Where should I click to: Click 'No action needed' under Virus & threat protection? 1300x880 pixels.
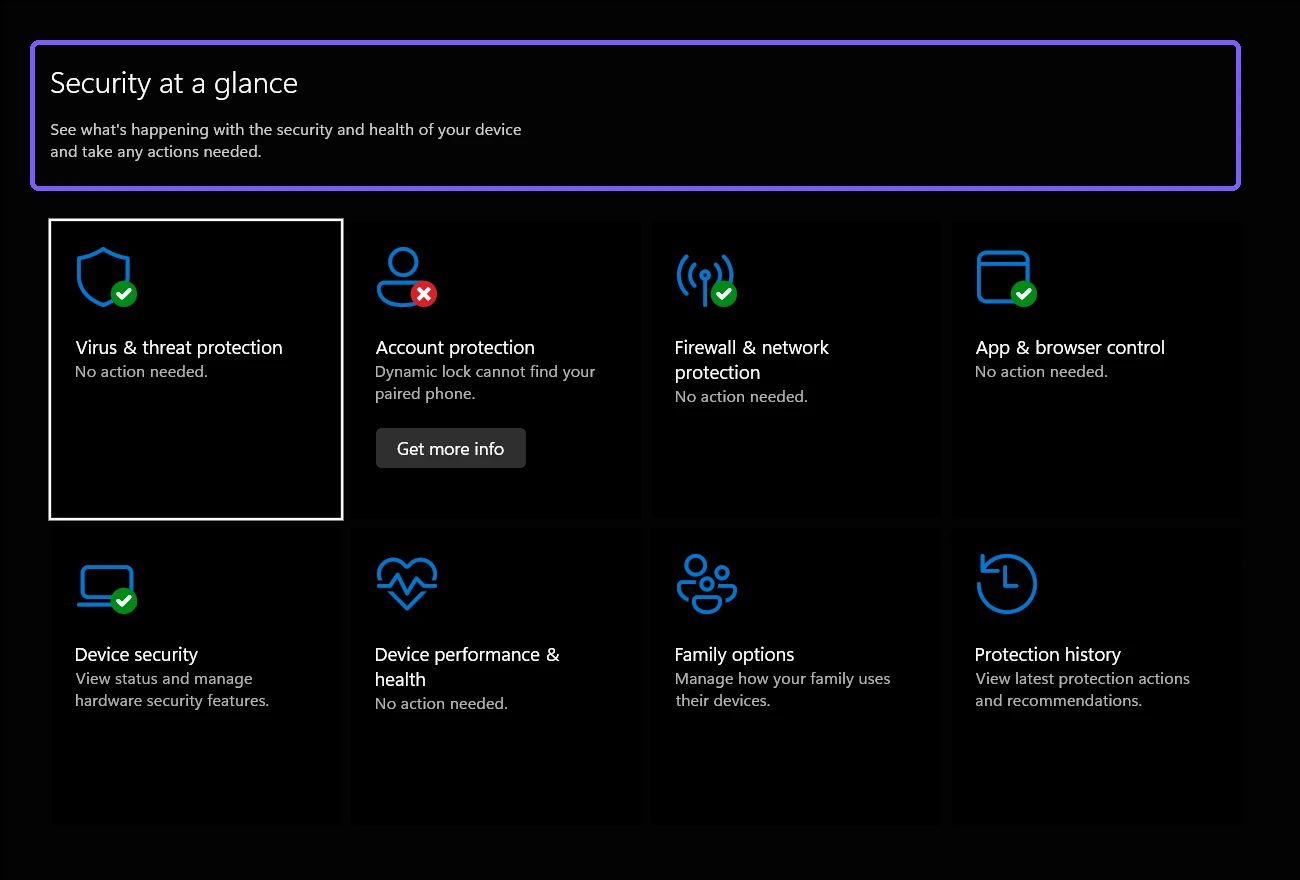[x=141, y=372]
